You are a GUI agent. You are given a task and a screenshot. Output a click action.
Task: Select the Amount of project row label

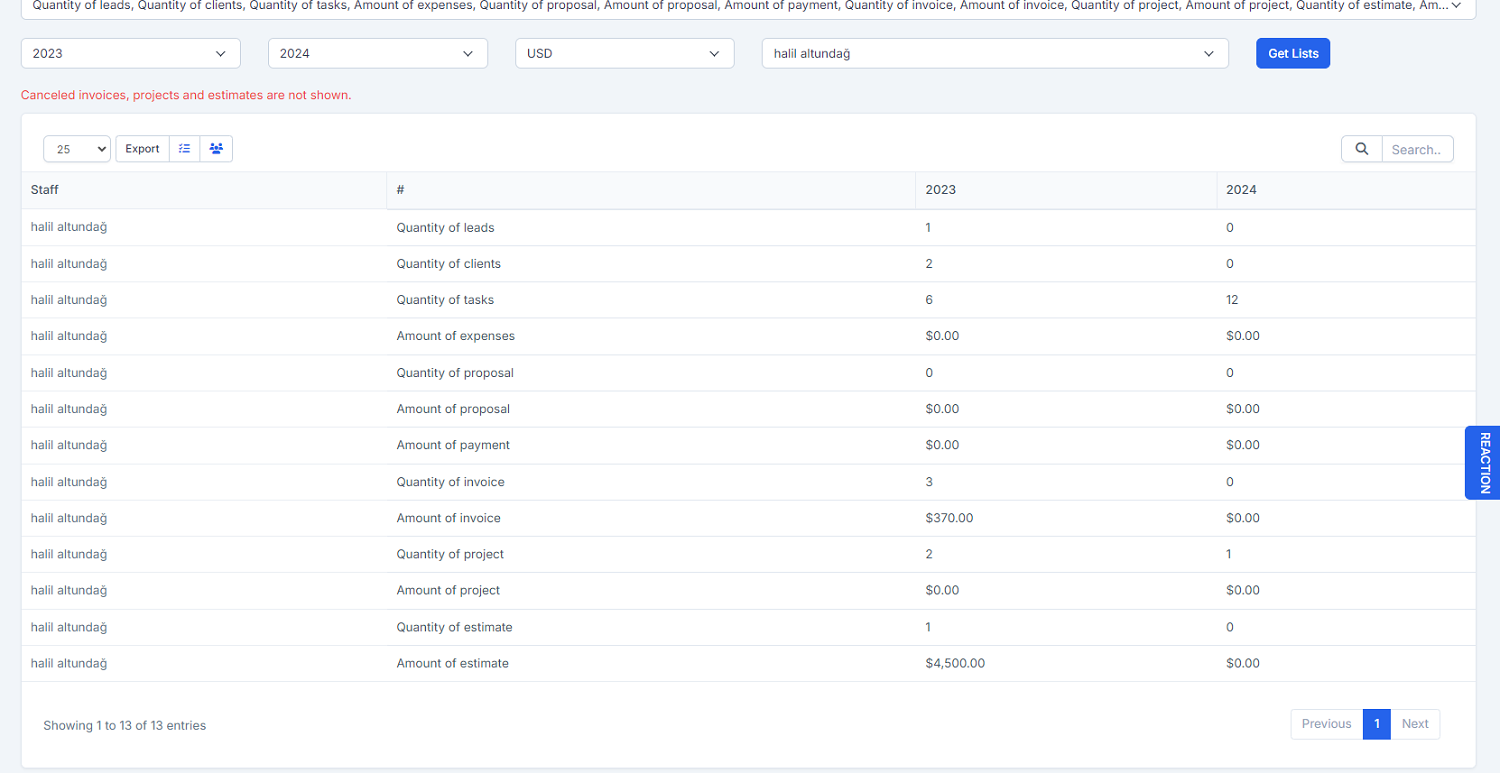coord(448,590)
